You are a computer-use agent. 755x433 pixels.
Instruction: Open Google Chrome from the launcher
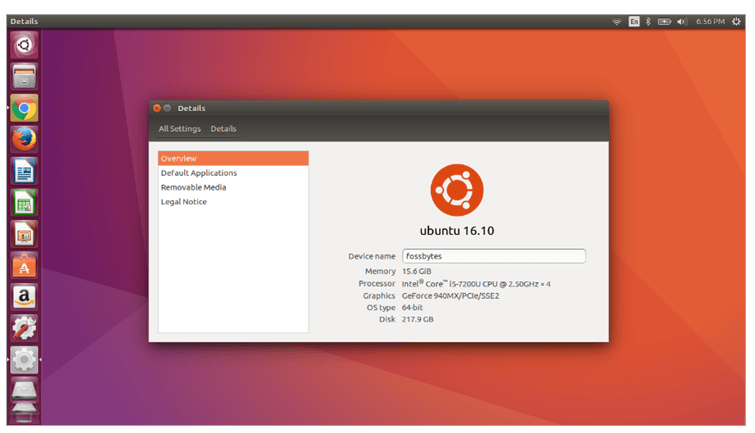tap(24, 108)
